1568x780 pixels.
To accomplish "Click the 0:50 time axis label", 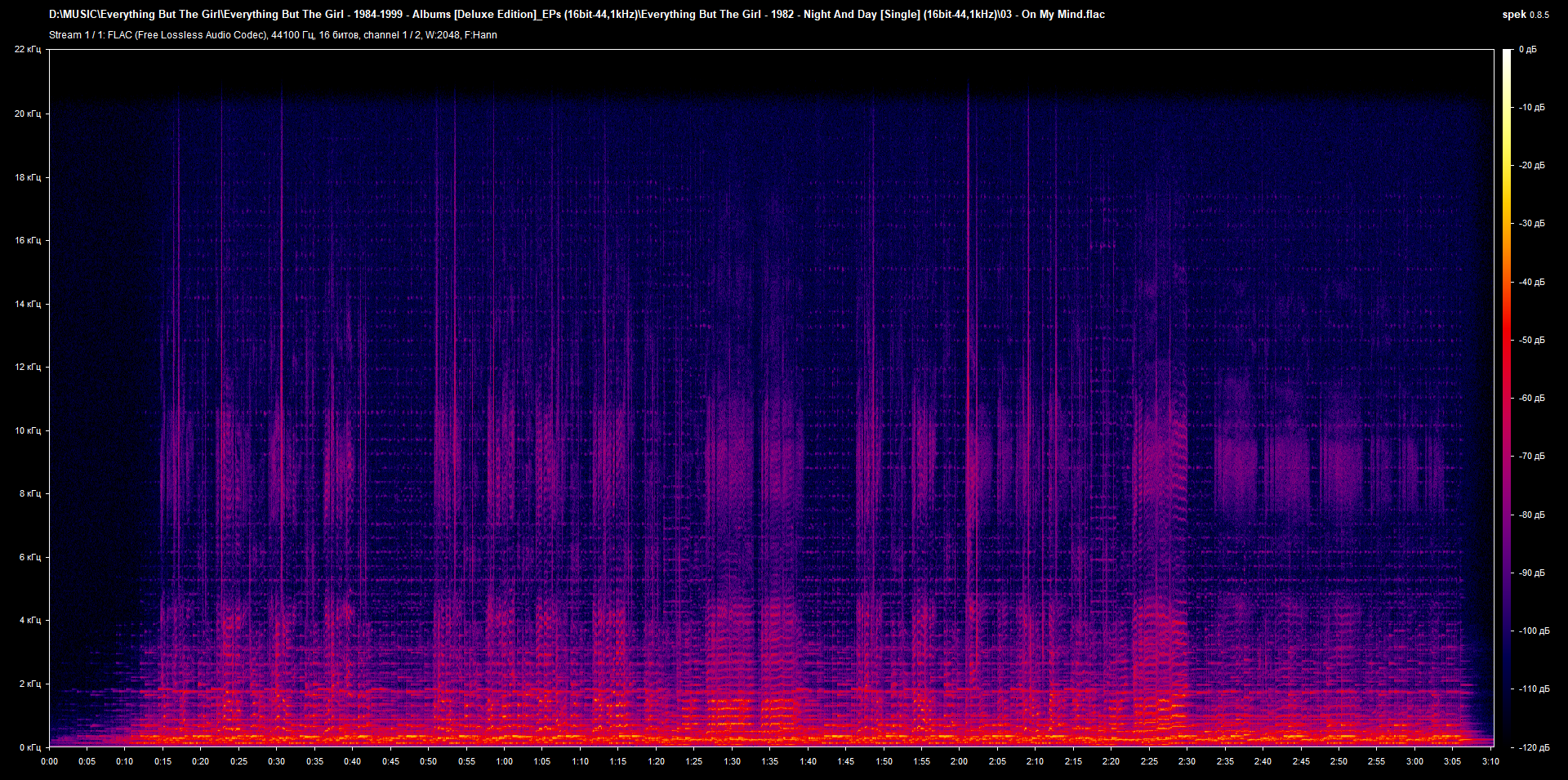I will coord(429,761).
